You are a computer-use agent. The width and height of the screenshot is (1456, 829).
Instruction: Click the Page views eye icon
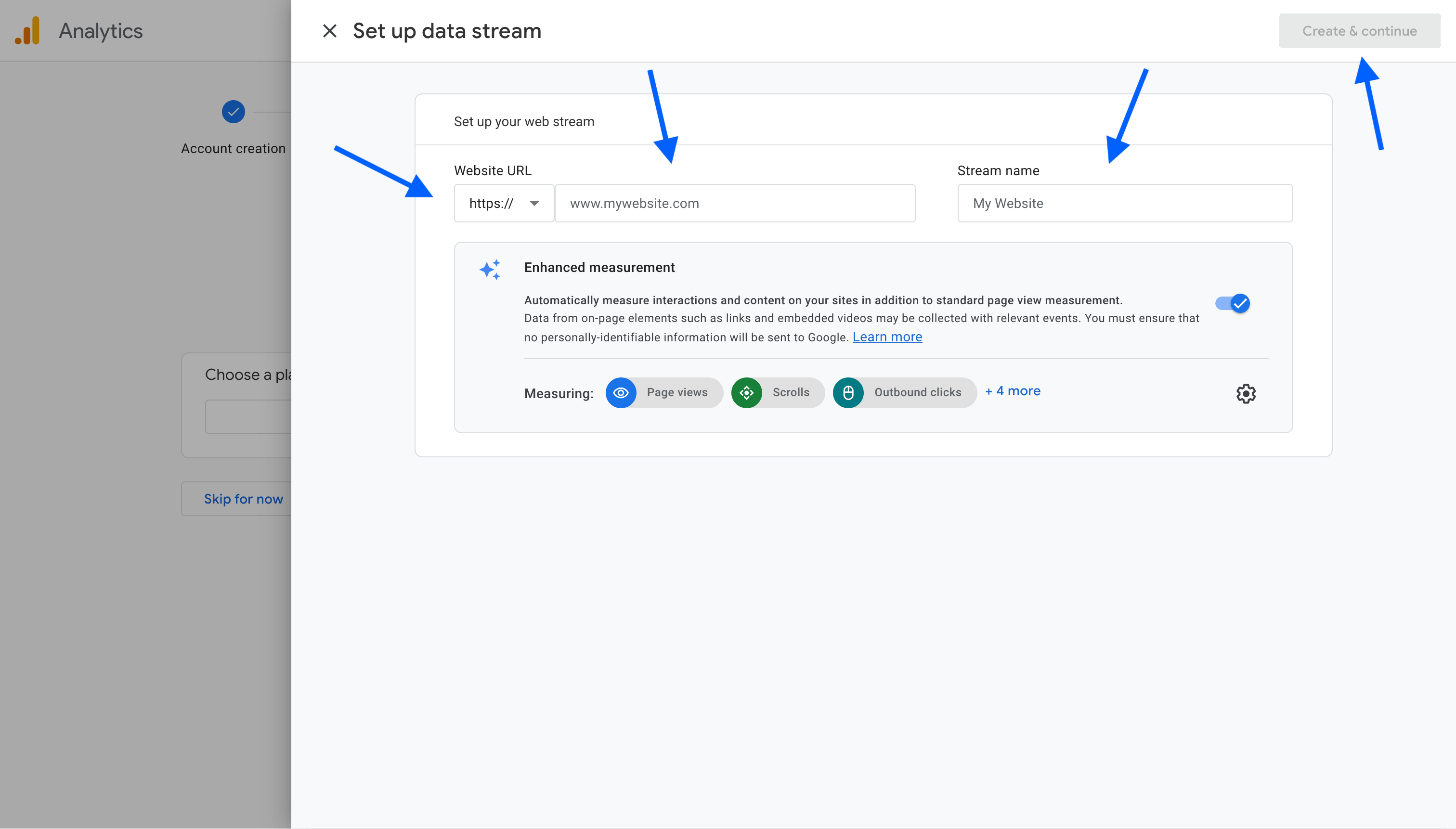click(621, 392)
